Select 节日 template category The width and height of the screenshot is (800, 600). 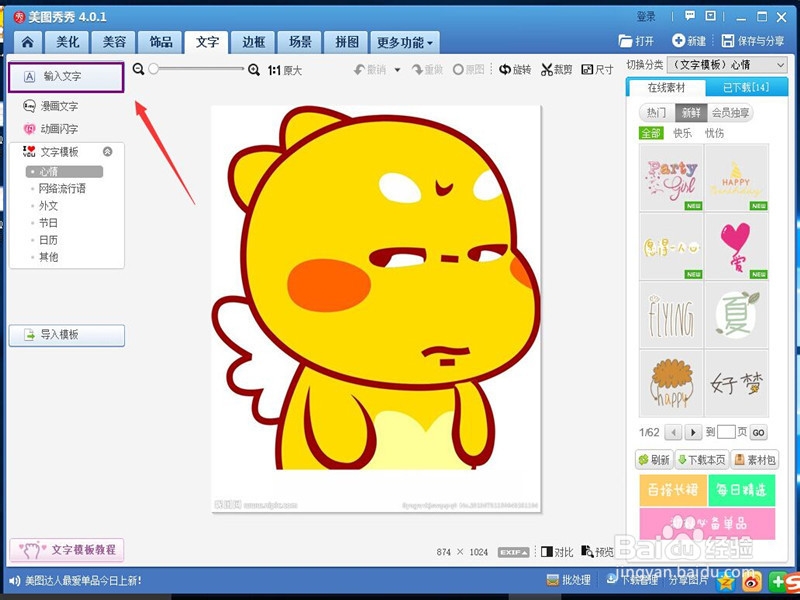(48, 223)
